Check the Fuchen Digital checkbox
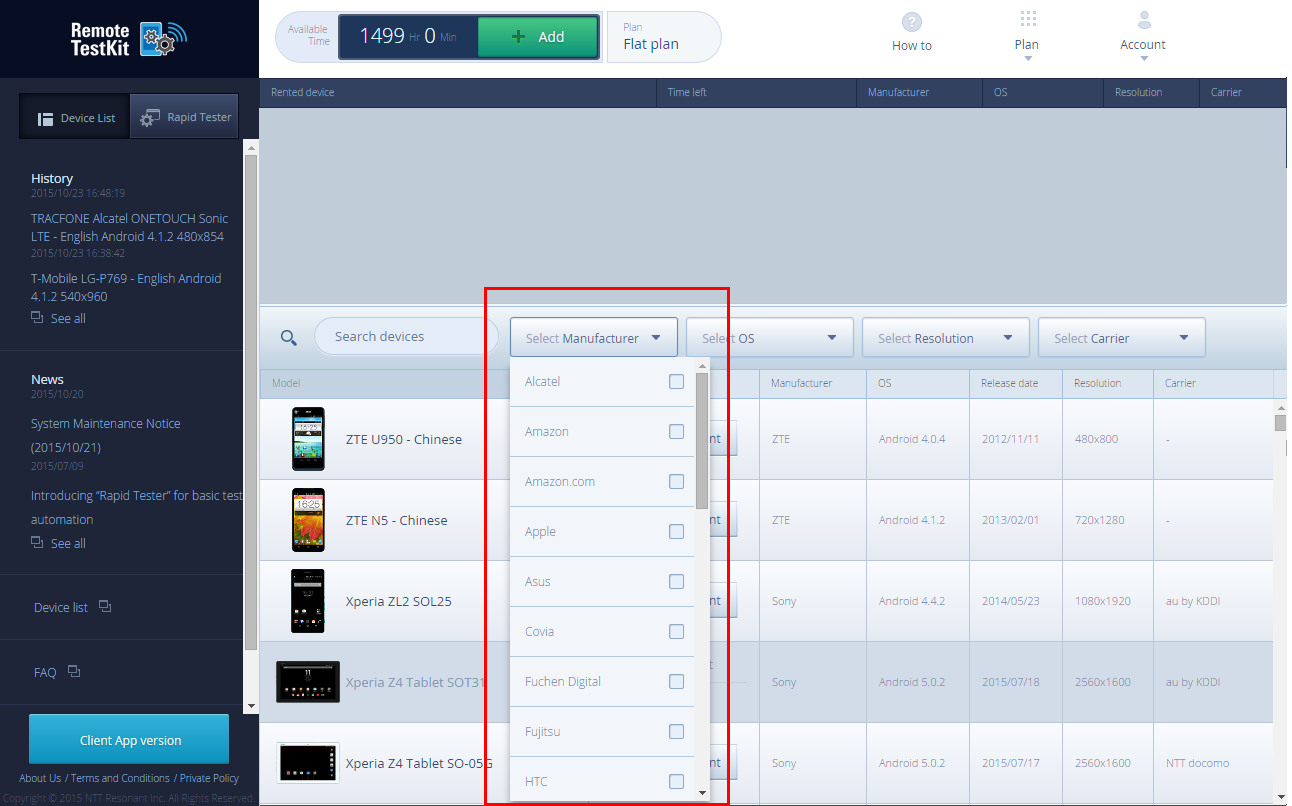The width and height of the screenshot is (1292, 806). point(677,682)
